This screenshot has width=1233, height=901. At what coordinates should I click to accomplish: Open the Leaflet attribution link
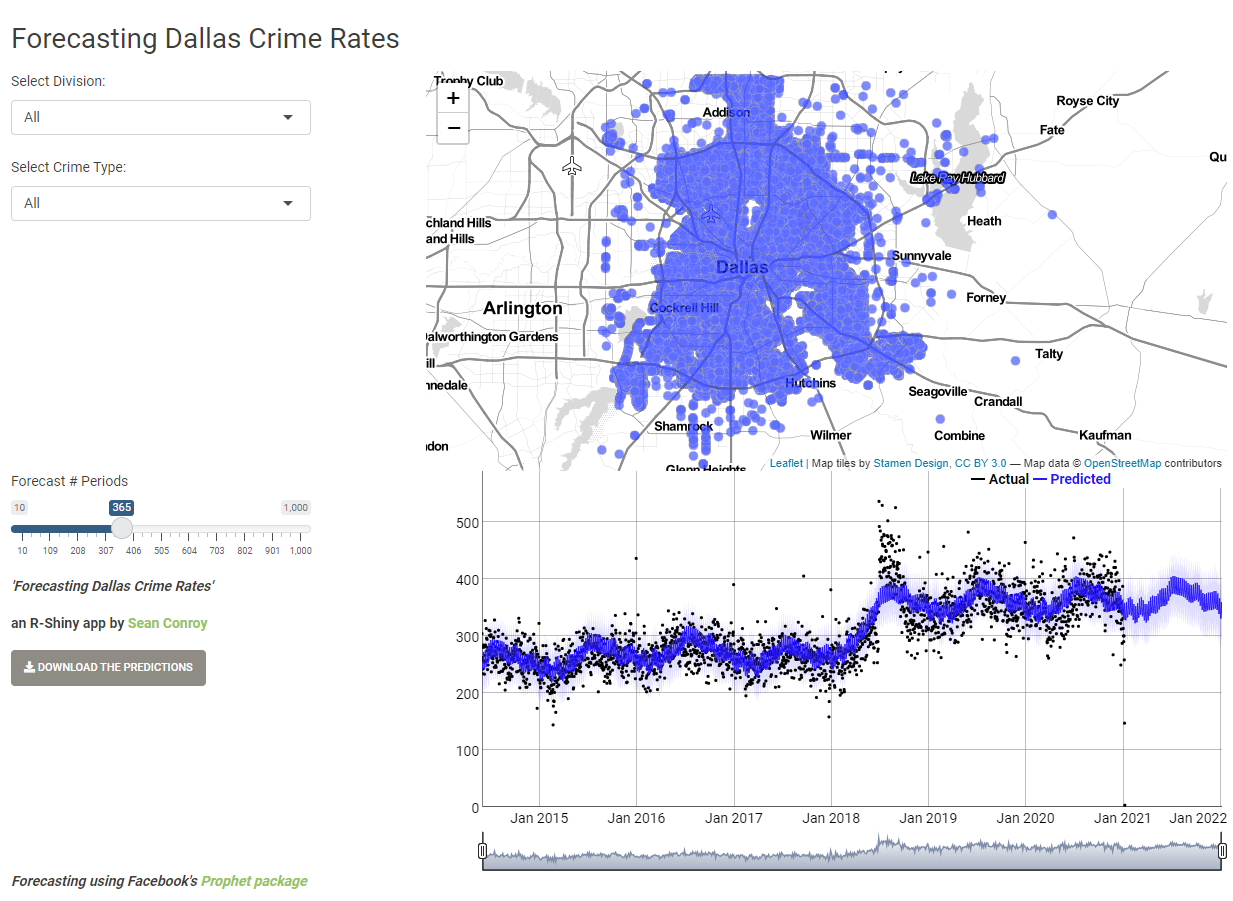[786, 463]
